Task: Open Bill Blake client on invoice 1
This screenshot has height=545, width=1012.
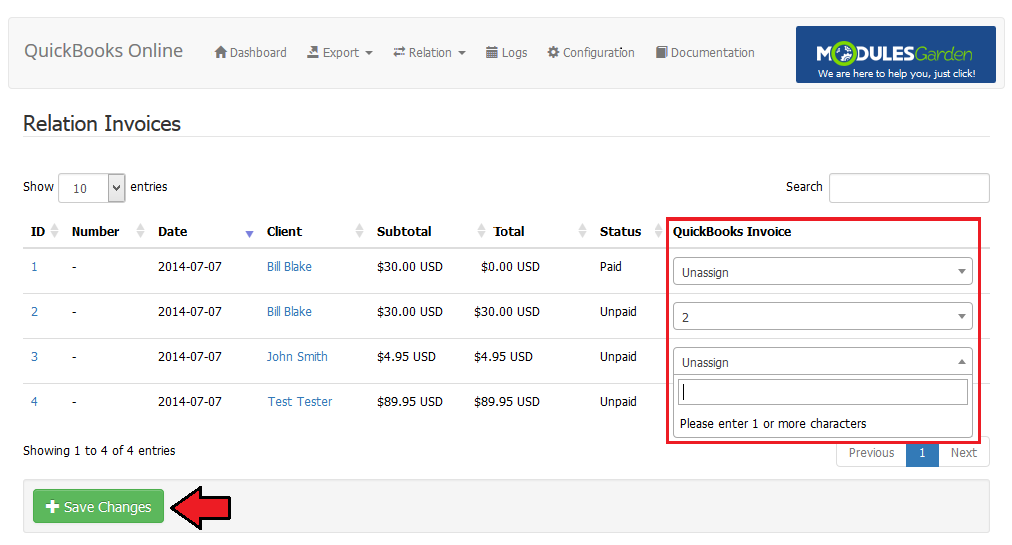Action: (x=289, y=267)
